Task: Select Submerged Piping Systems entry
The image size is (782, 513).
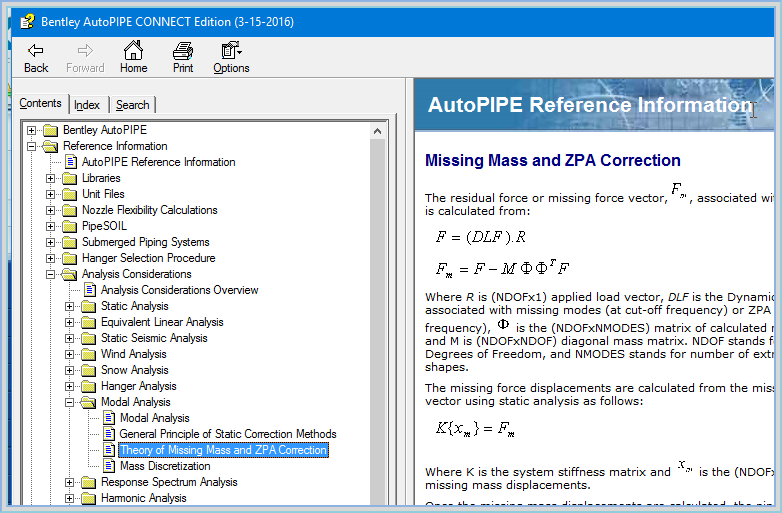Action: point(146,242)
